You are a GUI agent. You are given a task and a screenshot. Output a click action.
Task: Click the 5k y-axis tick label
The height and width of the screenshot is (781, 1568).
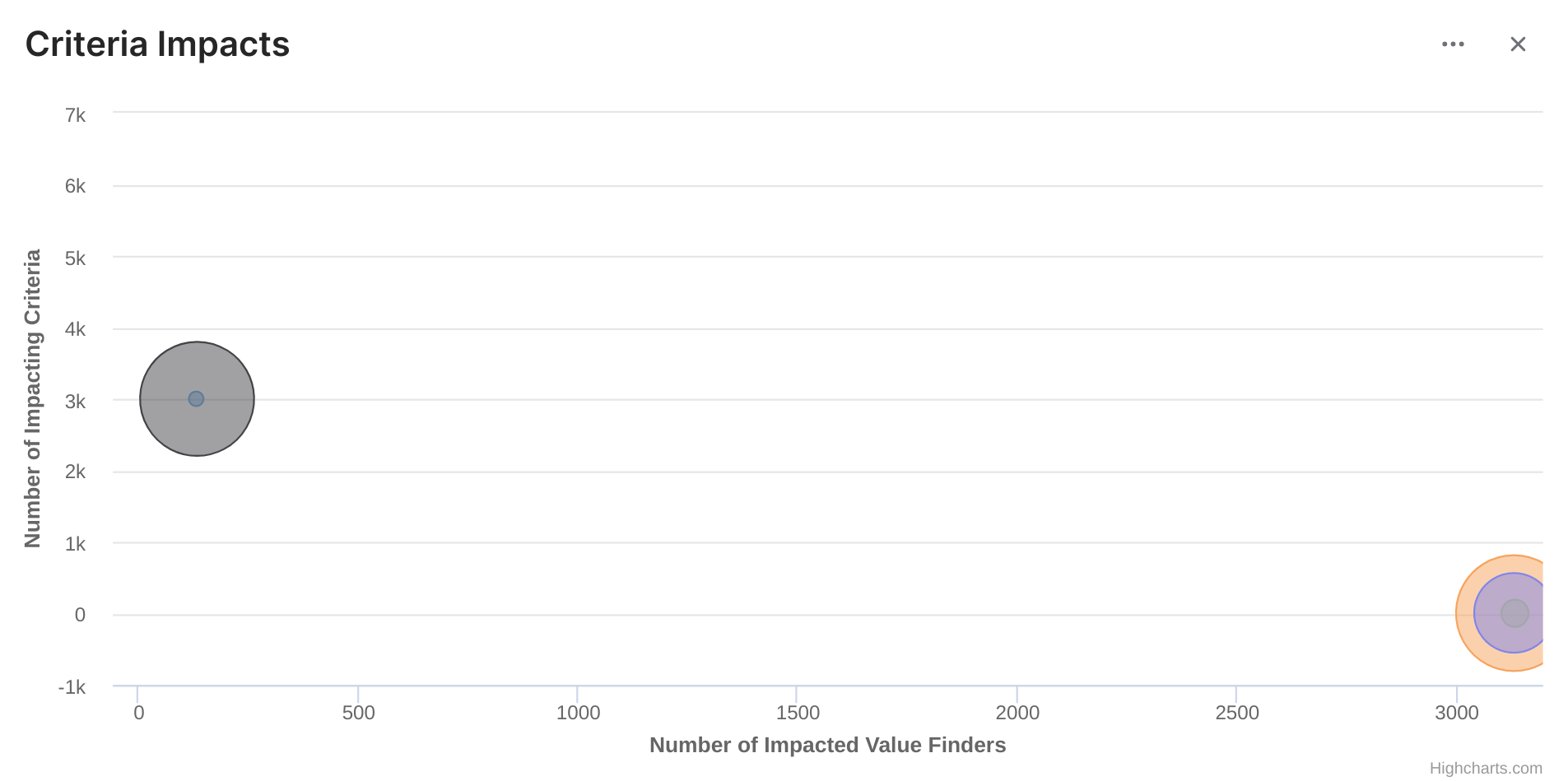75,258
